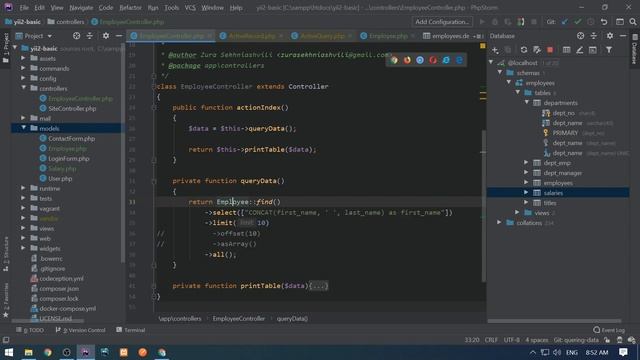
Task: Toggle the read-only lock icon in status bar
Action: pyautogui.click(x=607, y=340)
